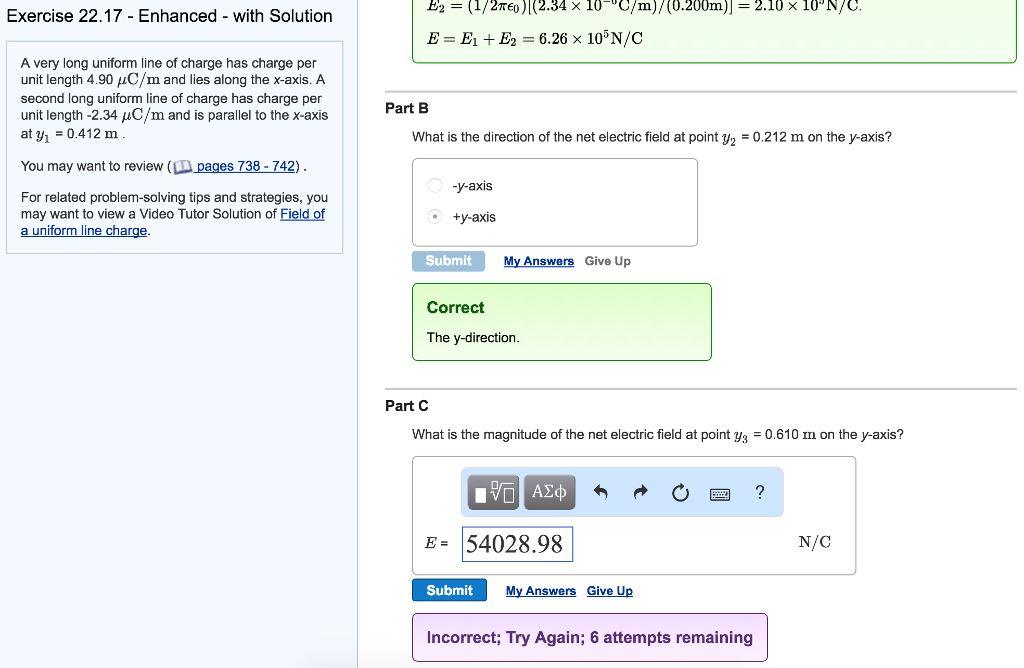
Task: Click the redo arrow in the equation toolbar
Action: click(x=640, y=492)
